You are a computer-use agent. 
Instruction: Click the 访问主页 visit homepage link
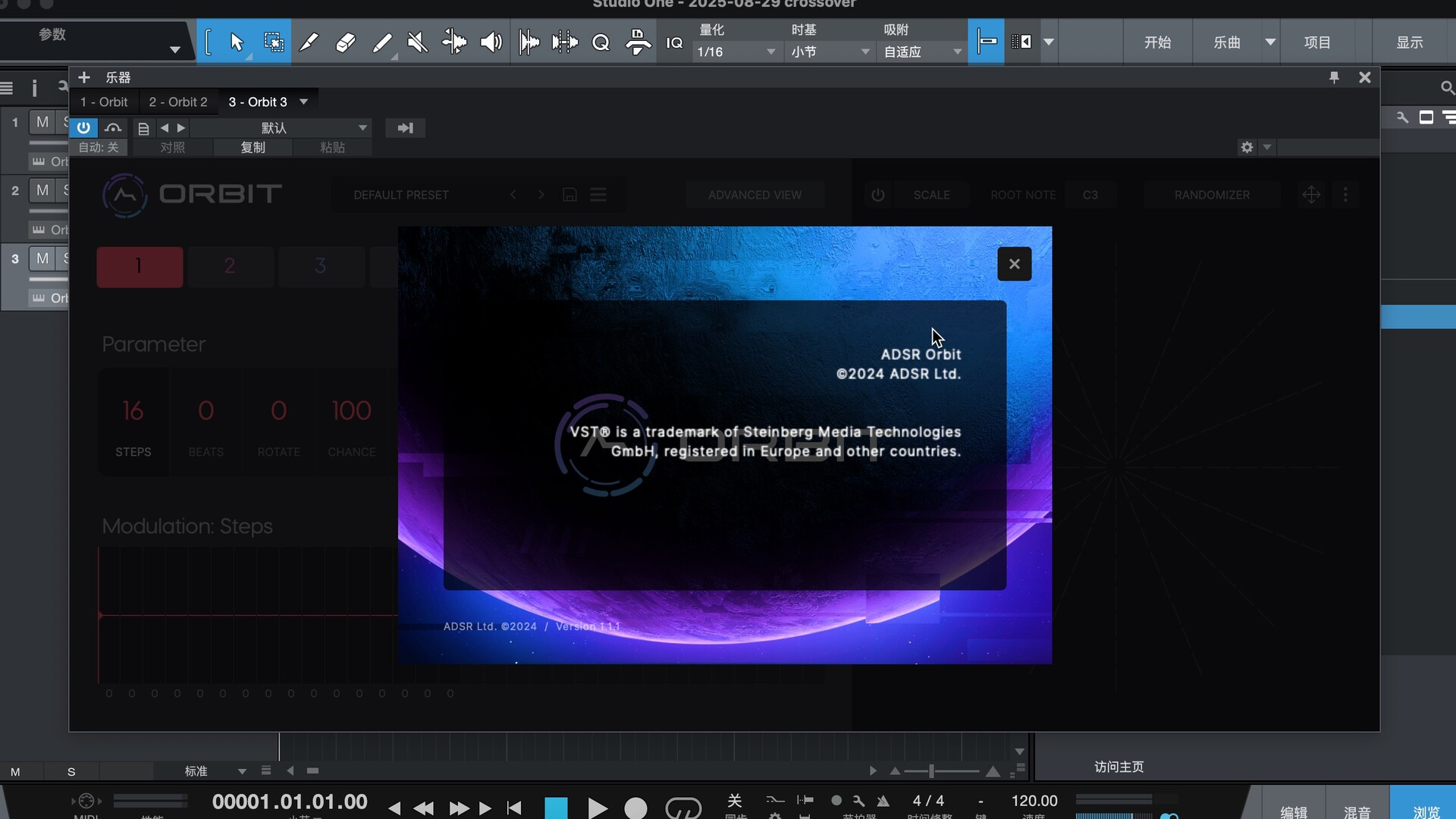tap(1119, 767)
